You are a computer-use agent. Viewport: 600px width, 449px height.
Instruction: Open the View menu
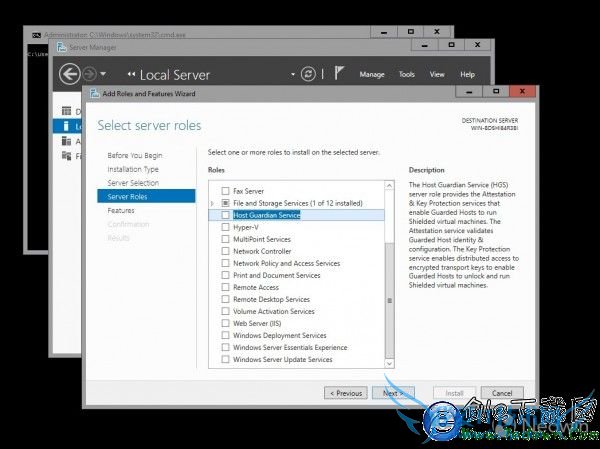pyautogui.click(x=437, y=74)
